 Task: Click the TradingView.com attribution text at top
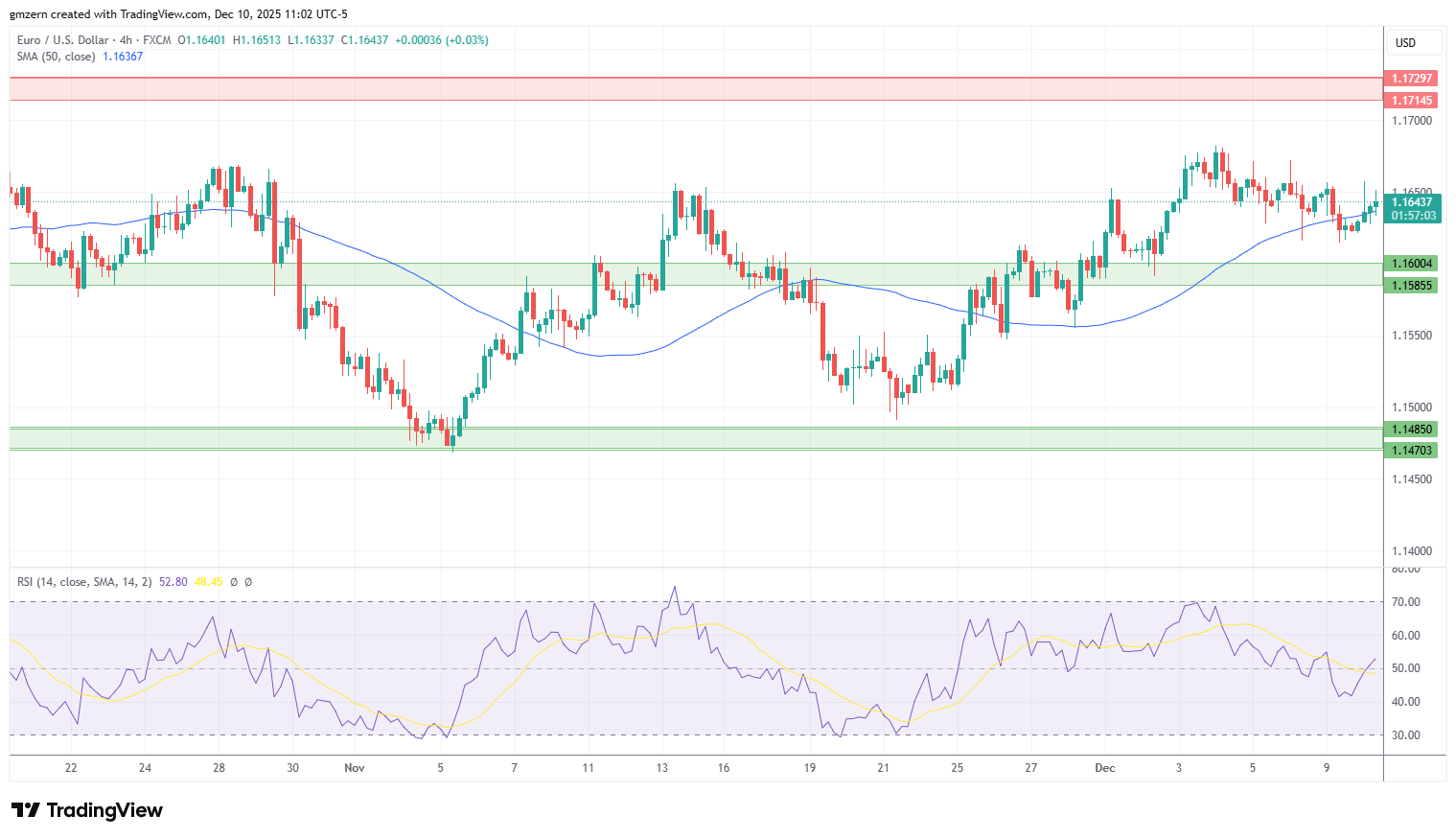click(166, 14)
